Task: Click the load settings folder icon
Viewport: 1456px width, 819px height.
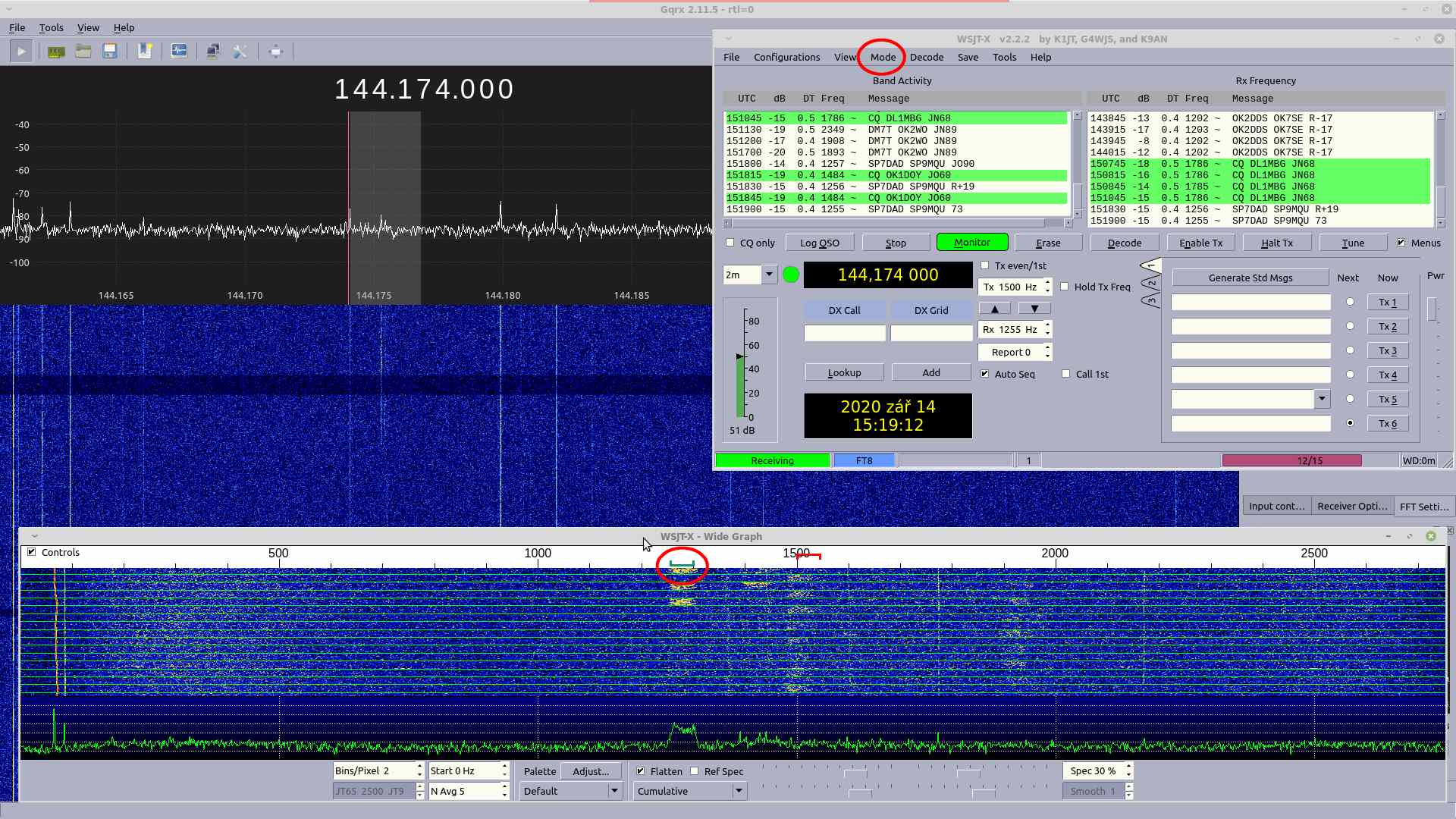Action: coord(83,52)
